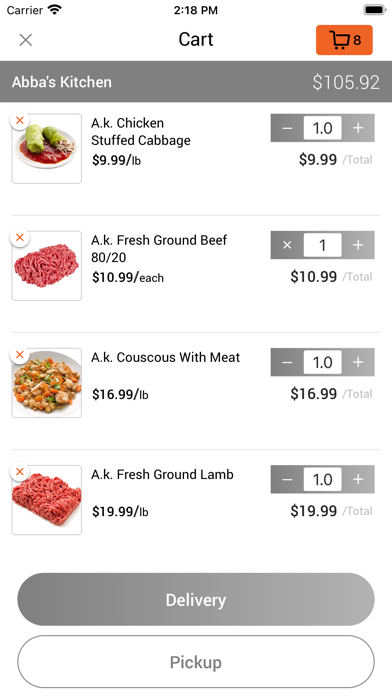Edit the Fresh Ground Lamb quantity field
Viewport: 392px width, 696px height.
tap(323, 479)
